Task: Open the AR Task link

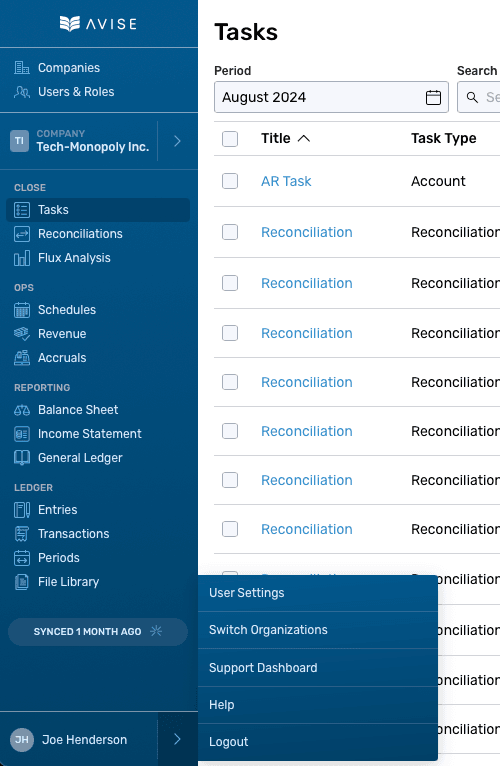Action: coord(286,181)
